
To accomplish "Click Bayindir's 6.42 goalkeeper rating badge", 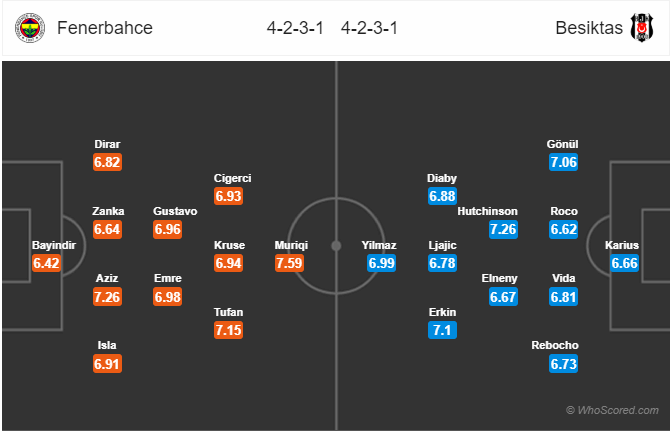I will (46, 263).
